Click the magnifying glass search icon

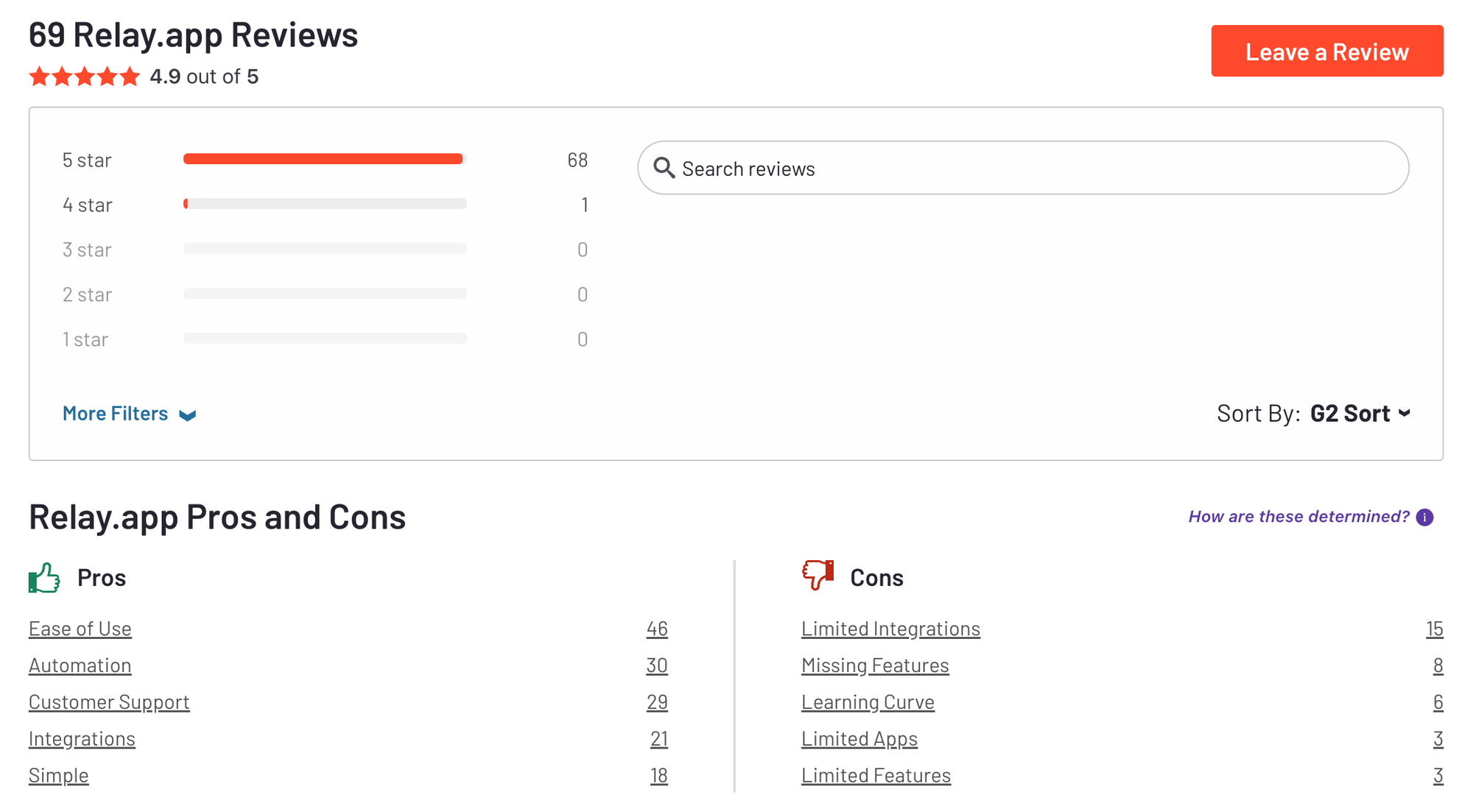(x=664, y=168)
